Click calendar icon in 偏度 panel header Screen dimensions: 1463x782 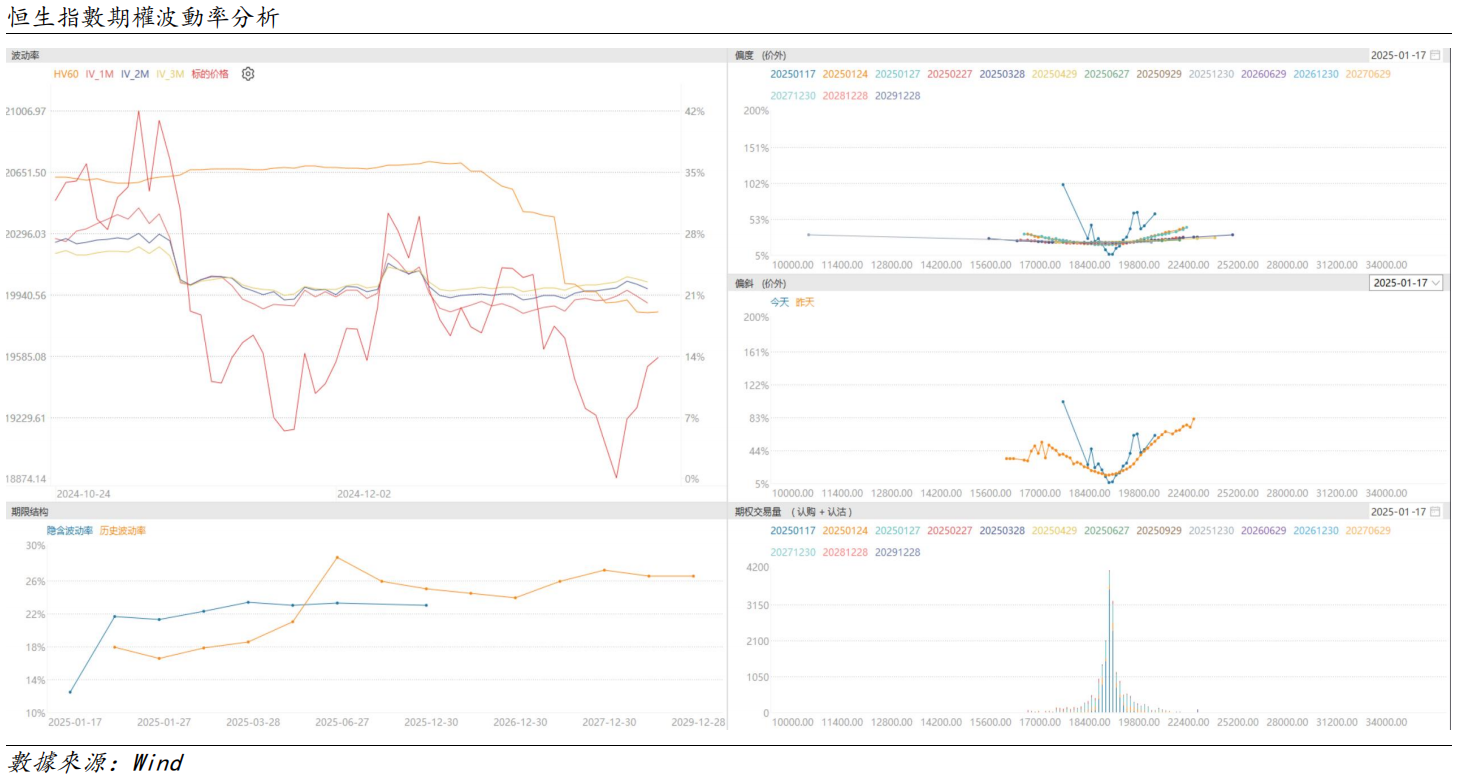[1436, 55]
